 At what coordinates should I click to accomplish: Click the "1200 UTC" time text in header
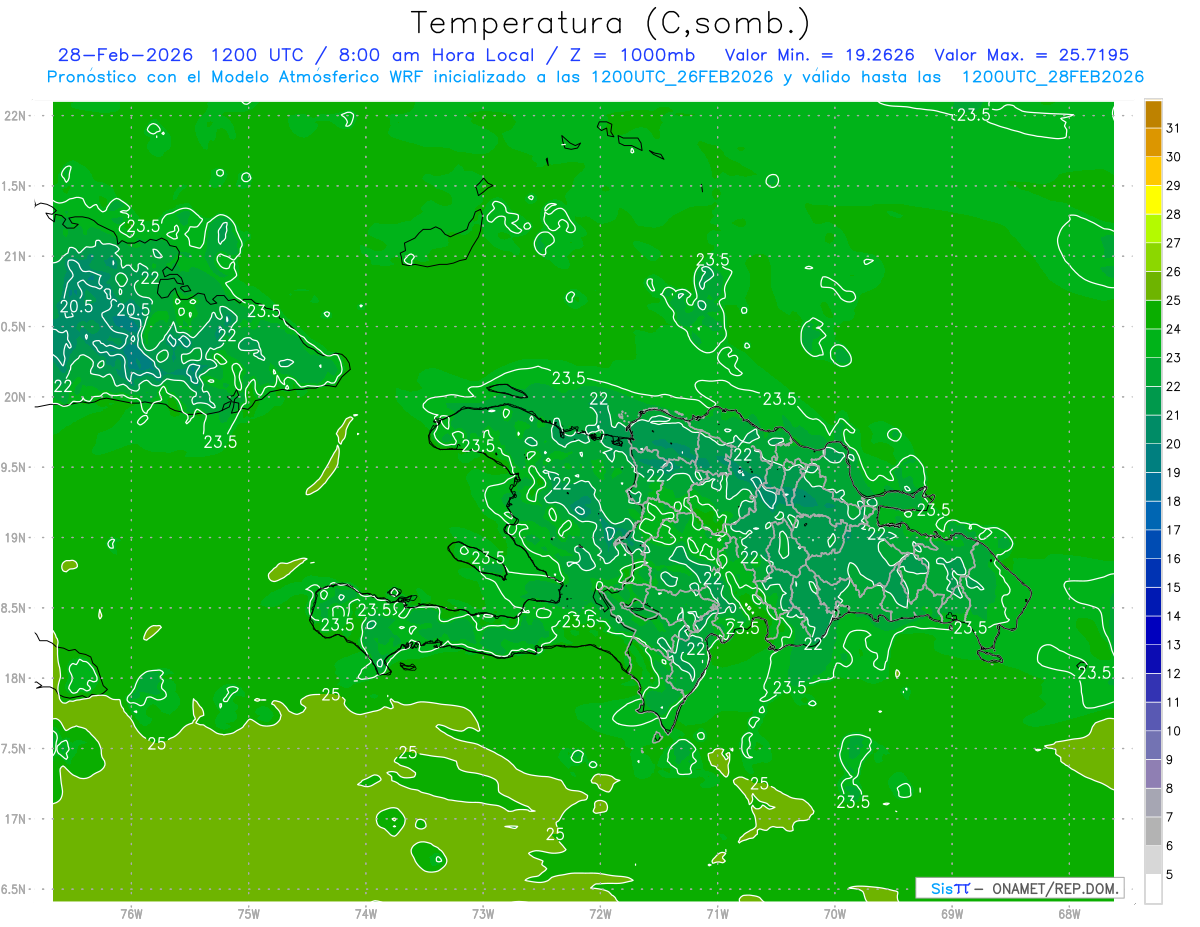tap(256, 55)
